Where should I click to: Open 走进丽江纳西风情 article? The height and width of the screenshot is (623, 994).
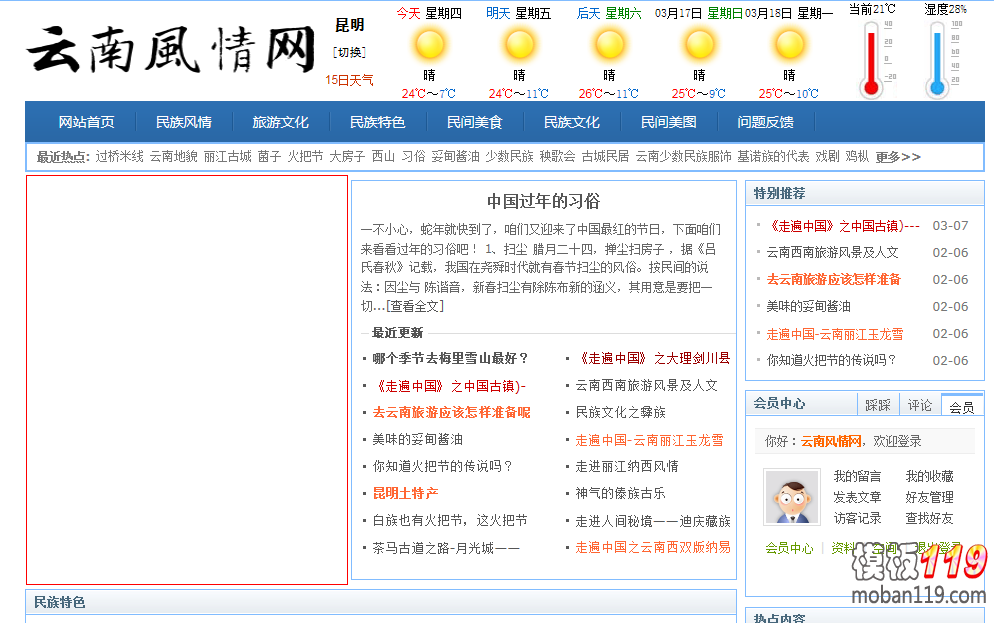[627, 466]
